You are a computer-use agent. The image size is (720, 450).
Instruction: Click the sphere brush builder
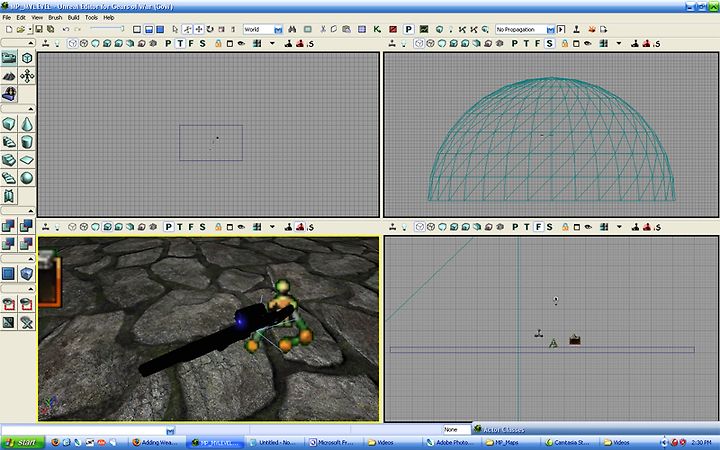[x=27, y=178]
